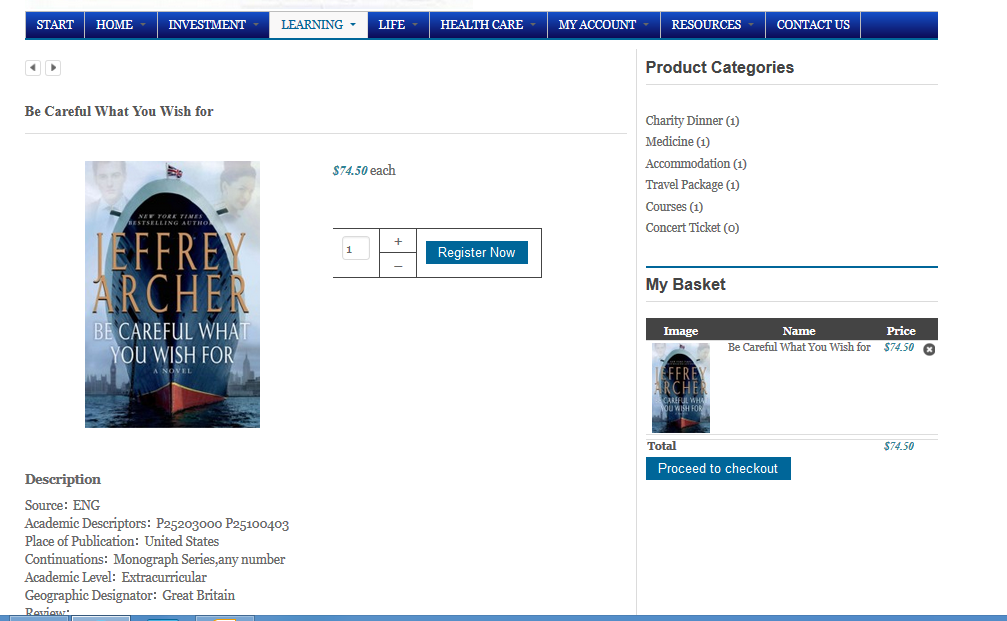Image resolution: width=1007 pixels, height=621 pixels.
Task: Click the My Basket heading
Action: [685, 284]
